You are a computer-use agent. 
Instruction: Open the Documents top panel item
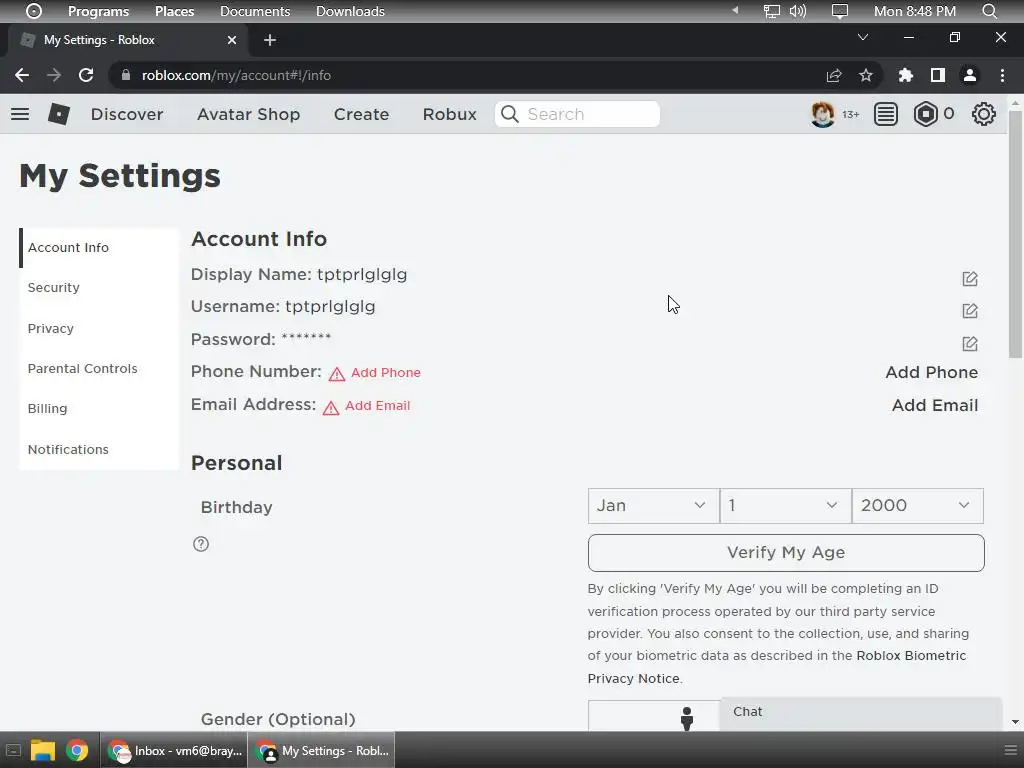[x=255, y=11]
